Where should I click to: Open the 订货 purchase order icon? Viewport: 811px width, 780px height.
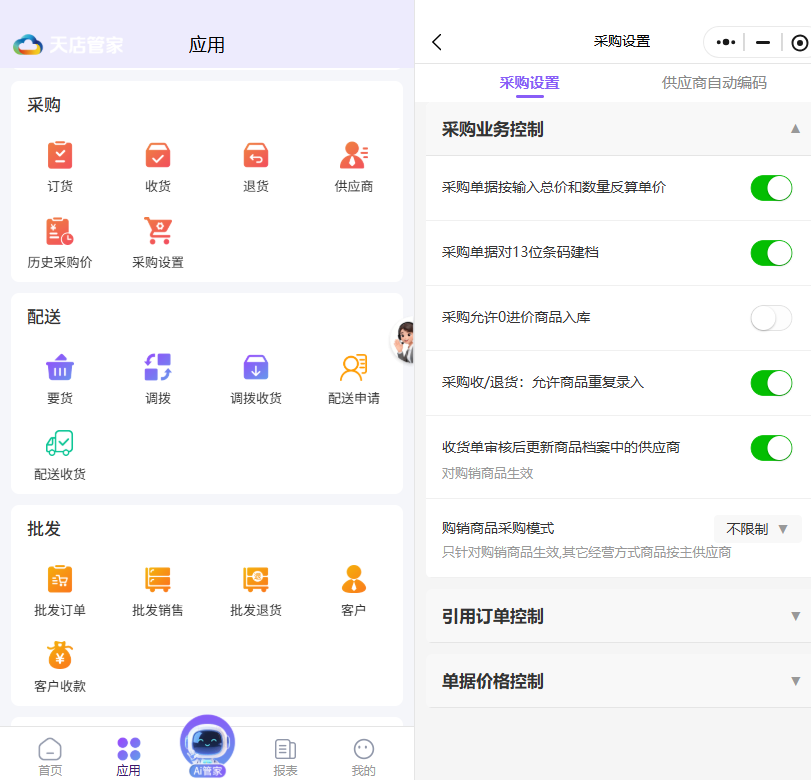60,157
